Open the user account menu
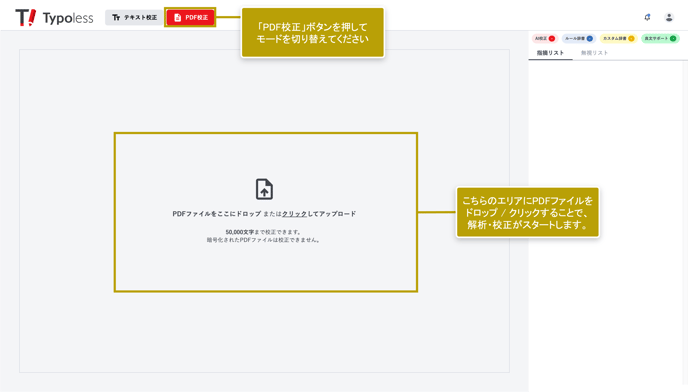688x392 pixels. pos(669,18)
